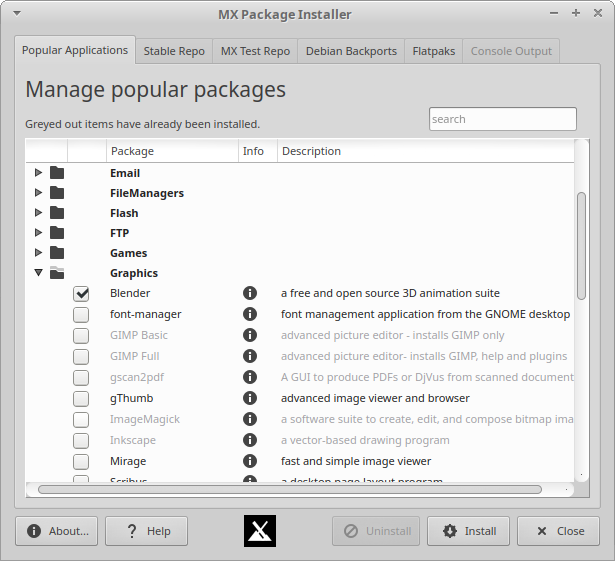Open Inkscape info icon
Image resolution: width=615 pixels, height=561 pixels.
[250, 440]
